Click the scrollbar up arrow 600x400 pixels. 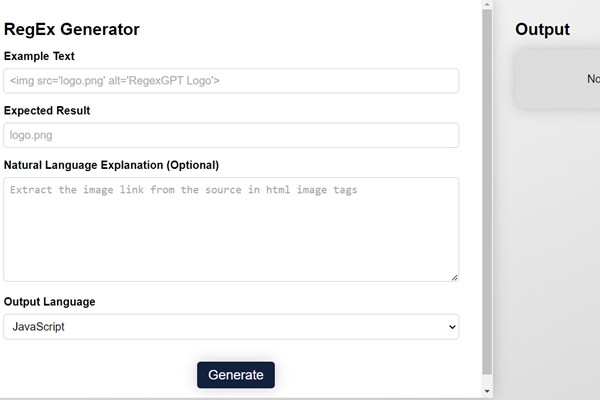[x=487, y=6]
